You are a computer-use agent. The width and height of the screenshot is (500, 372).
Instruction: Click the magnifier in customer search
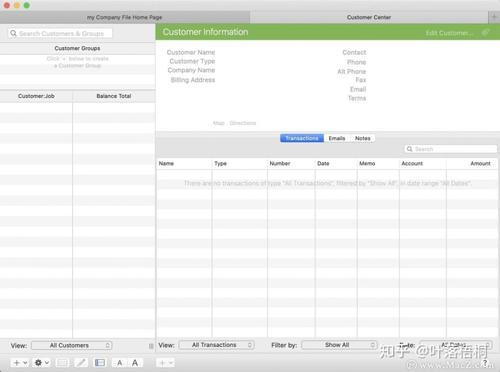(x=13, y=33)
